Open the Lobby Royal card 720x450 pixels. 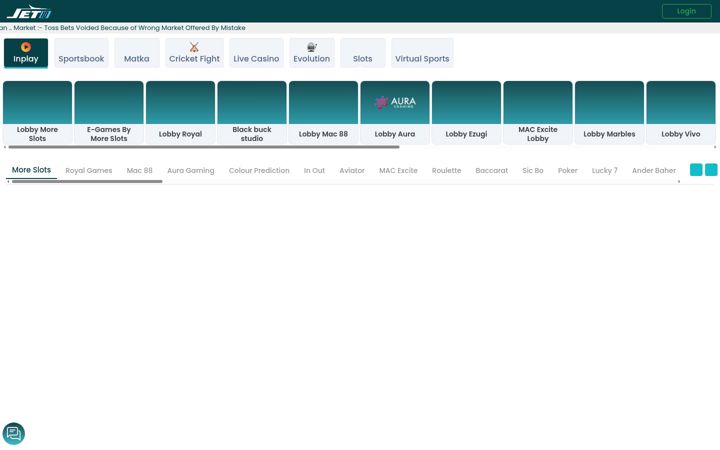click(180, 112)
